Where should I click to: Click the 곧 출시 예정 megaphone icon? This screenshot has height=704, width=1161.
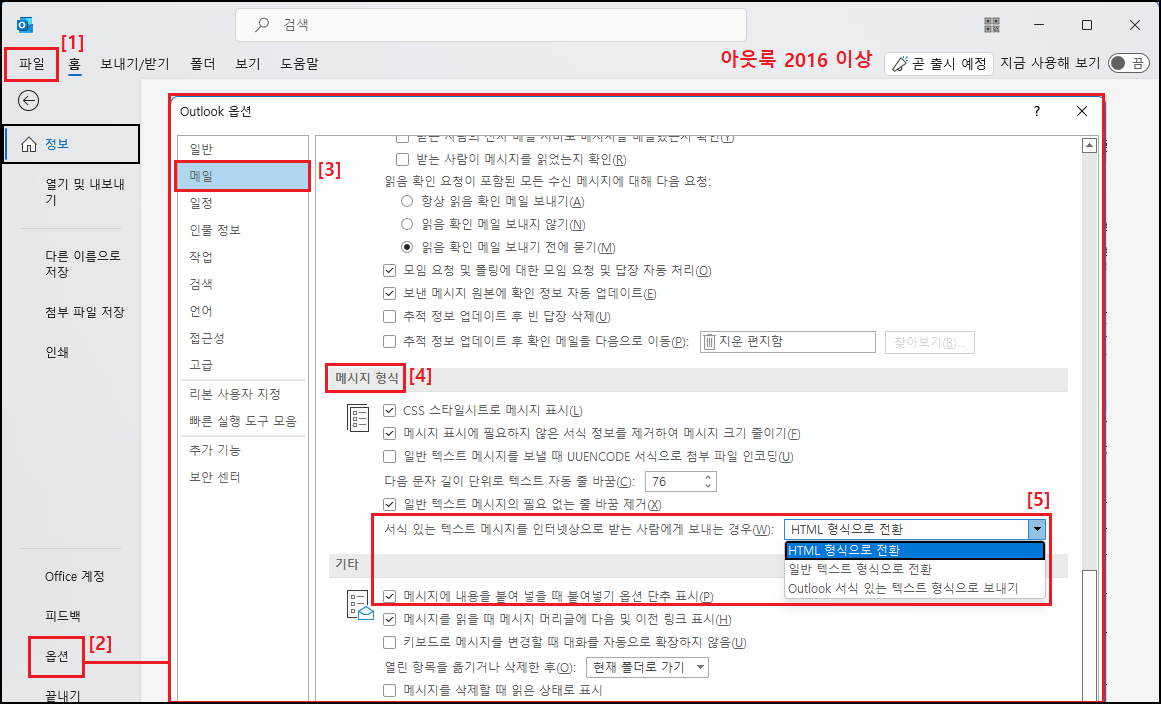[900, 64]
